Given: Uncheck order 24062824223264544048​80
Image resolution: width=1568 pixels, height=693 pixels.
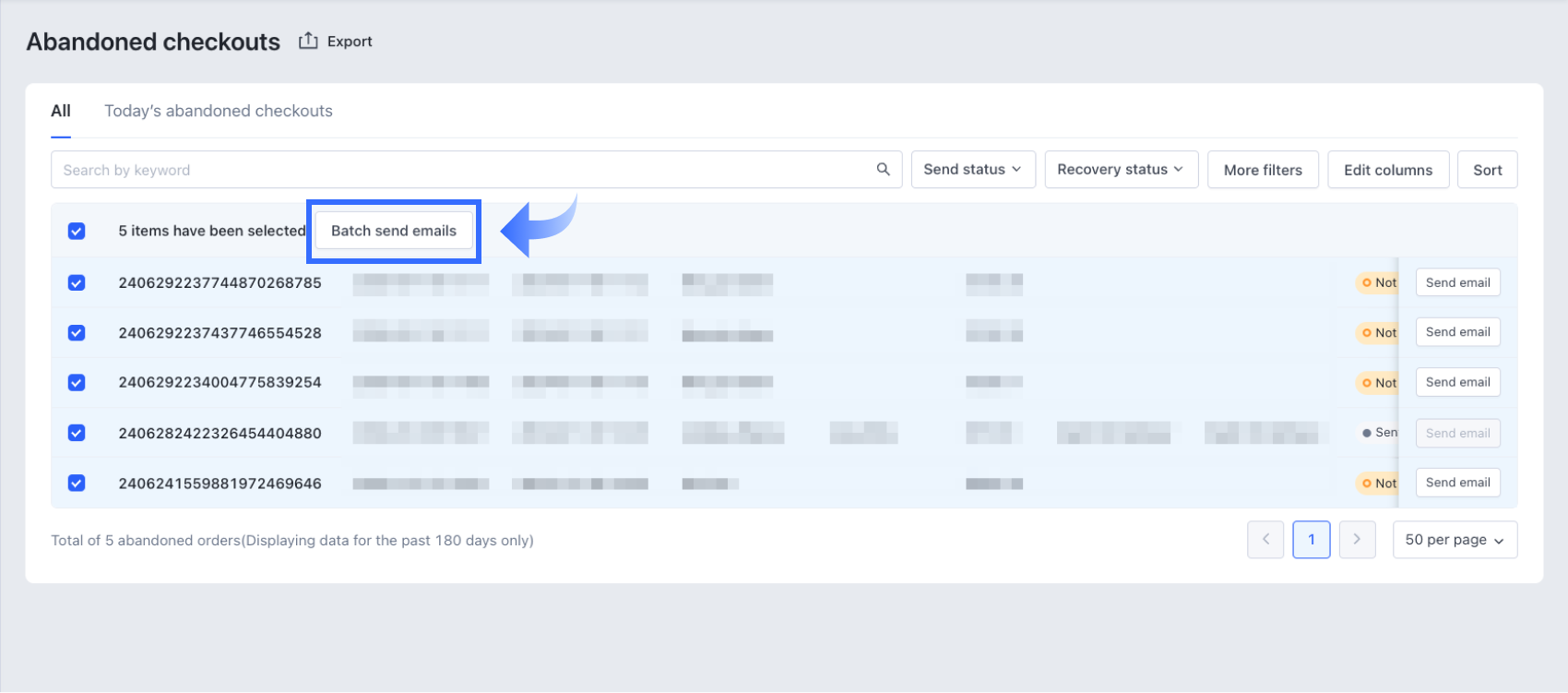Looking at the screenshot, I should coord(77,433).
